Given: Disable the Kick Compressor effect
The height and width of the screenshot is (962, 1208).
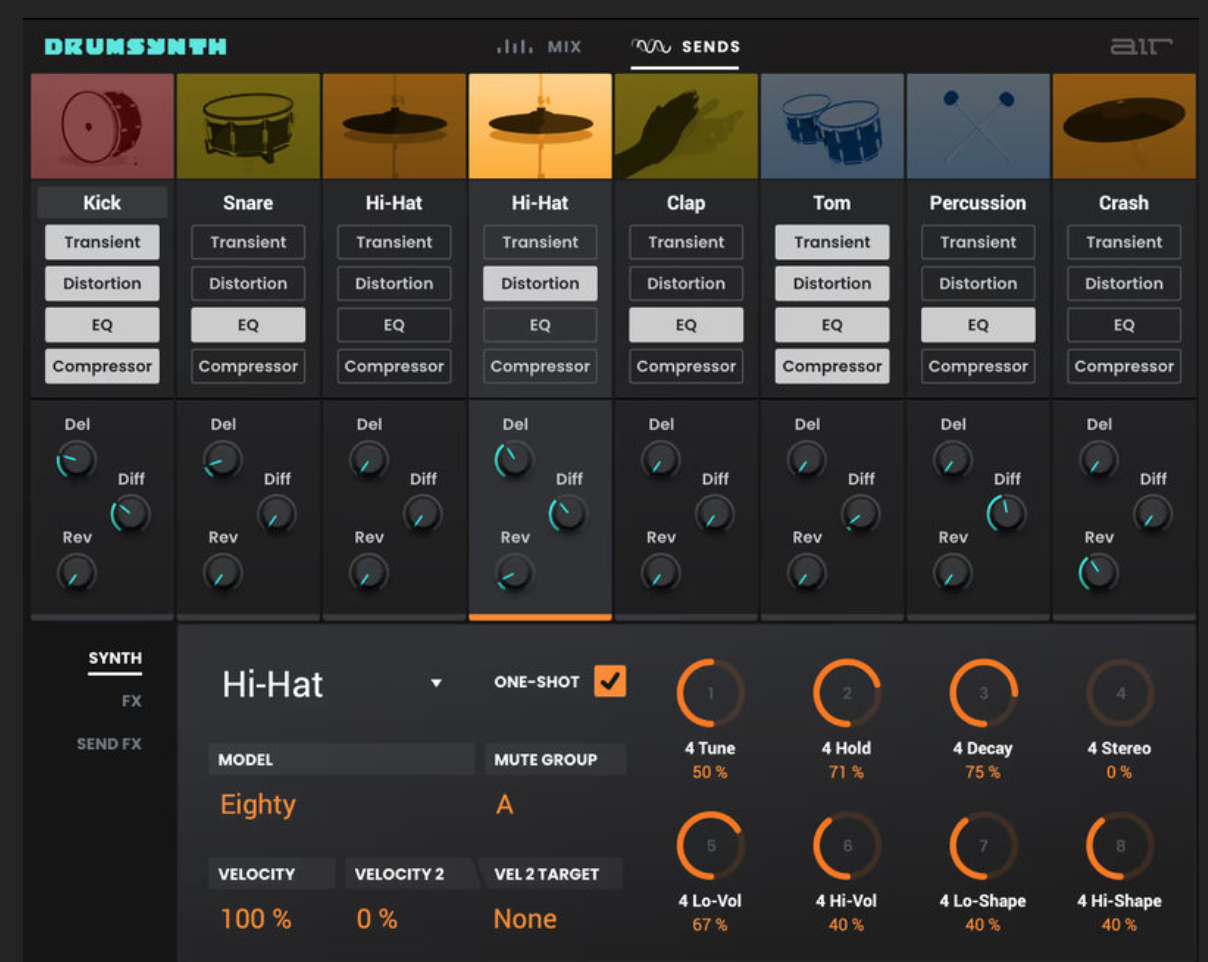Looking at the screenshot, I should (x=102, y=366).
